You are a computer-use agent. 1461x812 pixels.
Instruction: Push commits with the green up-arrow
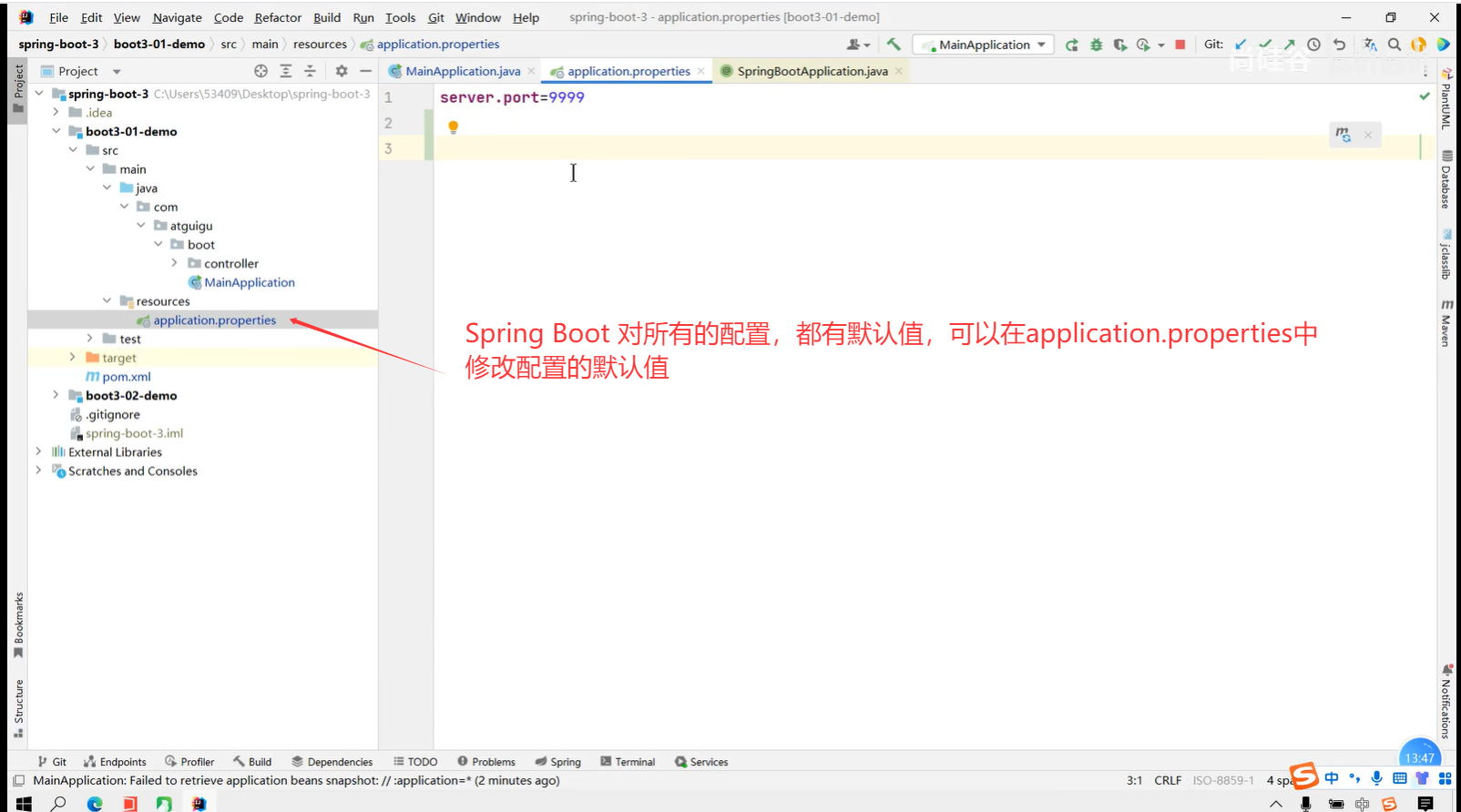pyautogui.click(x=1289, y=45)
